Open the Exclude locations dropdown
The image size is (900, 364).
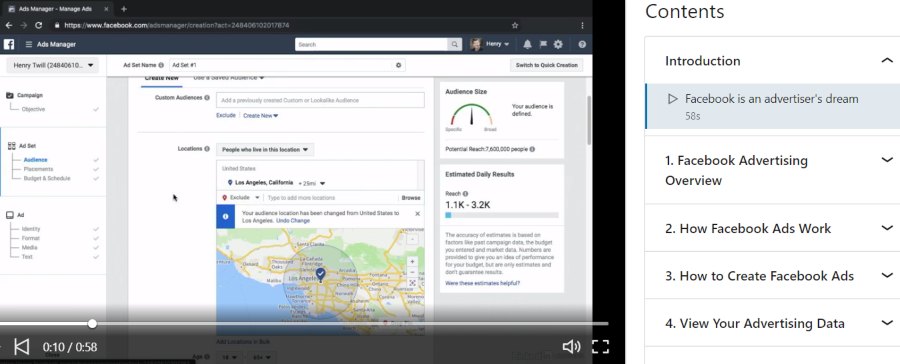(240, 198)
